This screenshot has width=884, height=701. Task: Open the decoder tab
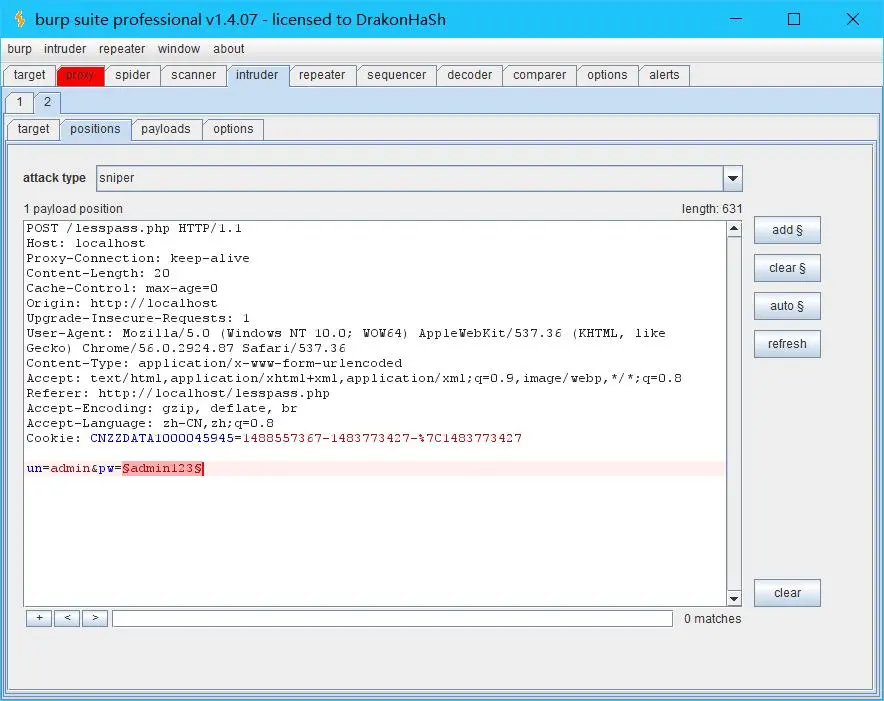(470, 75)
